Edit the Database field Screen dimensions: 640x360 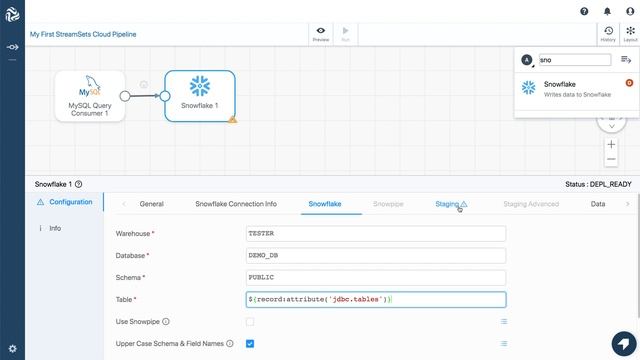click(376, 256)
